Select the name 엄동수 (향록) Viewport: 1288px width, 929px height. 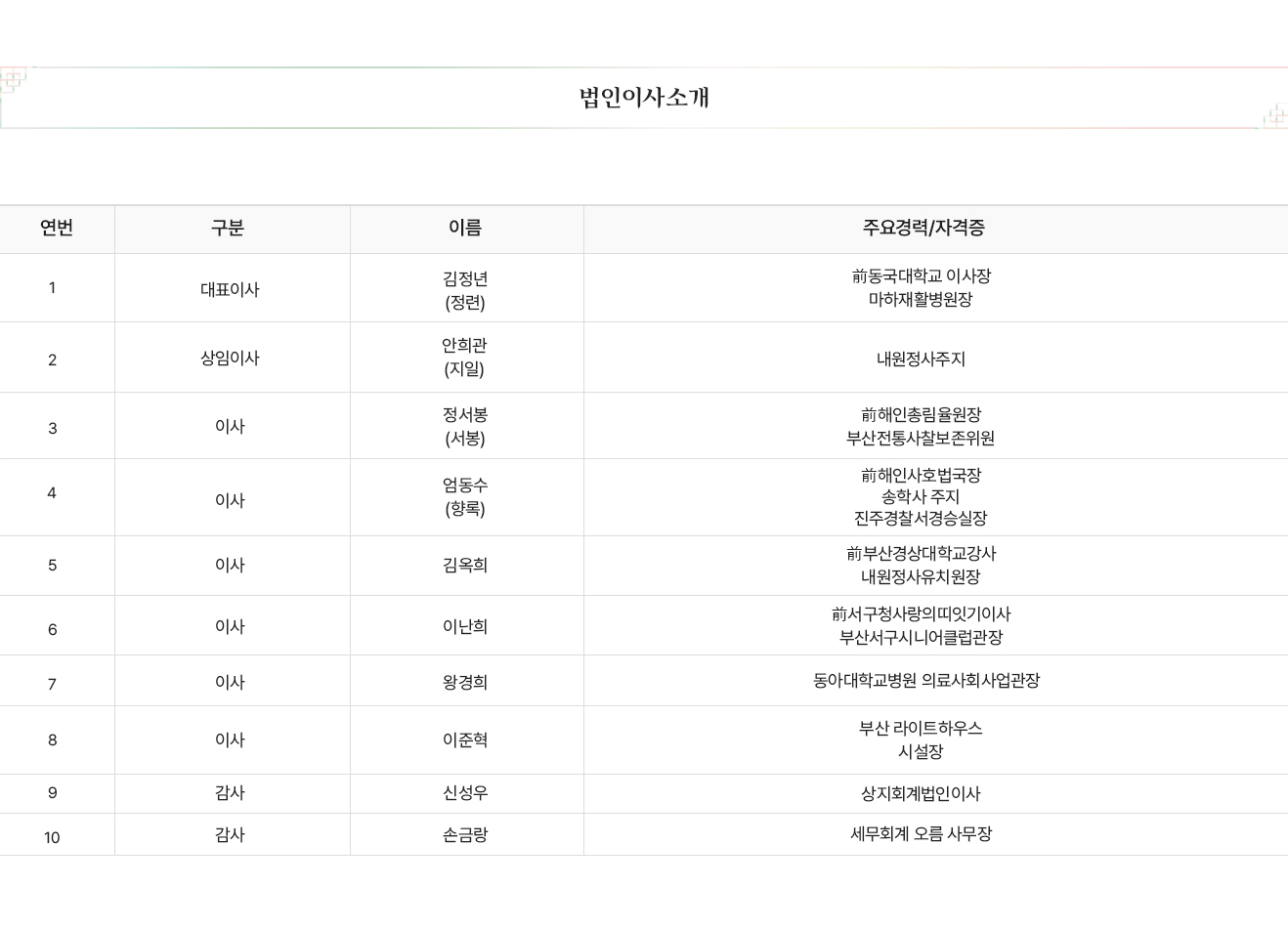[465, 496]
